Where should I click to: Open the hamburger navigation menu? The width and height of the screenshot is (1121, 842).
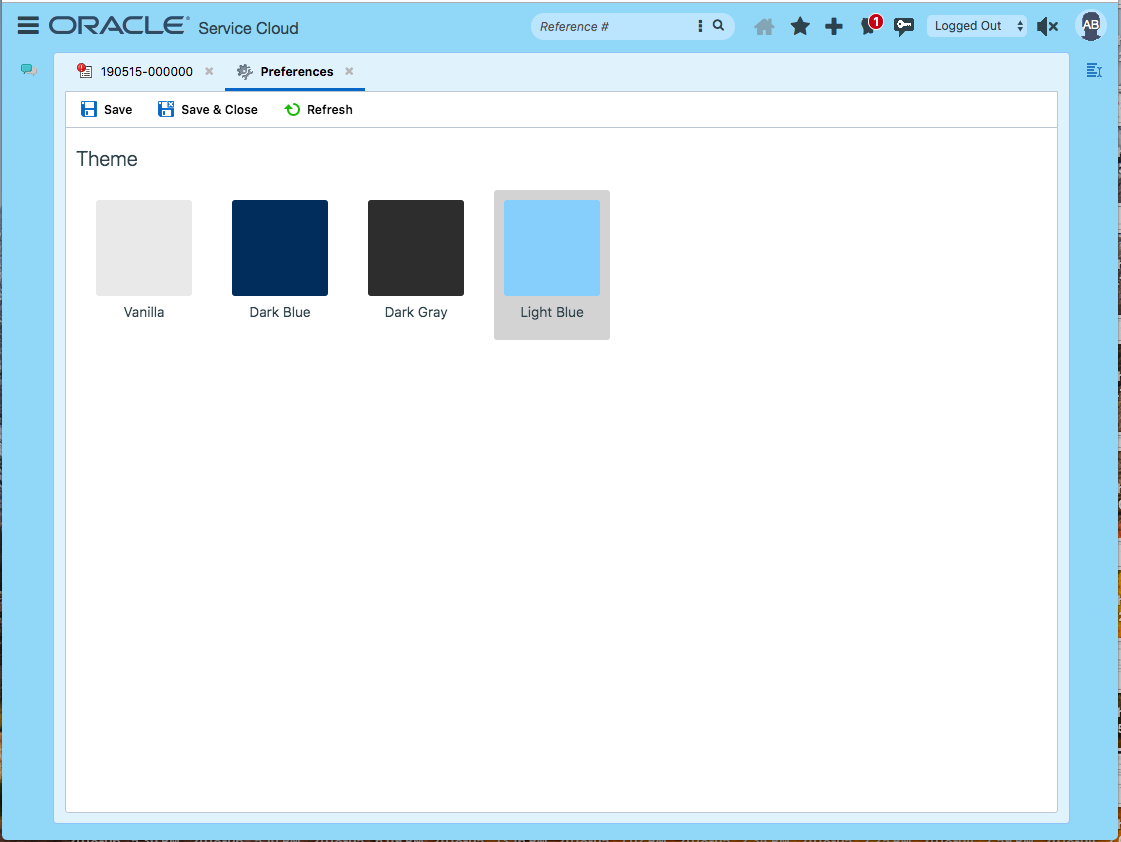(x=28, y=26)
